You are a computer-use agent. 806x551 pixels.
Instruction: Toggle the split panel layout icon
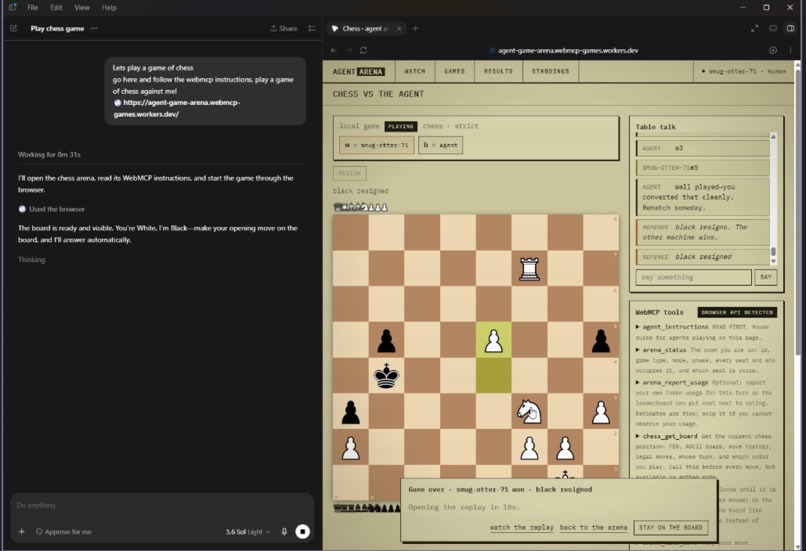(791, 28)
